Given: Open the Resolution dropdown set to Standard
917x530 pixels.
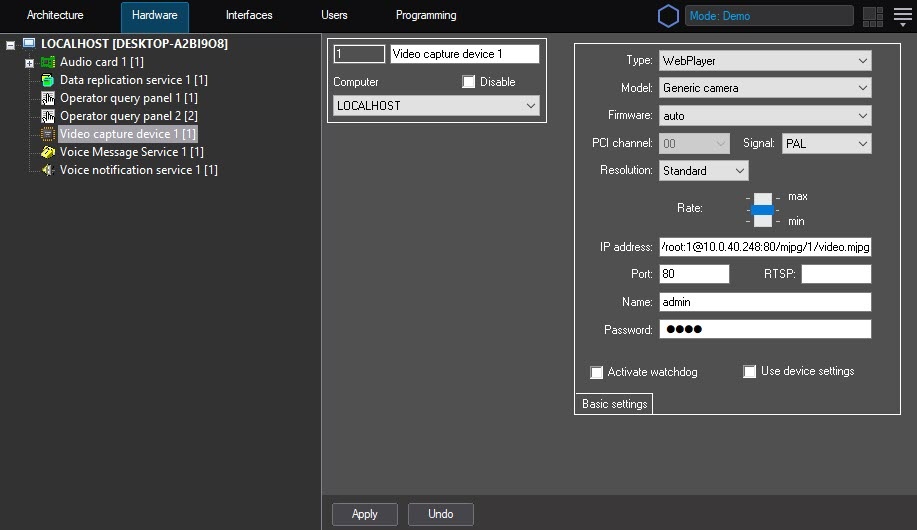Looking at the screenshot, I should (703, 171).
